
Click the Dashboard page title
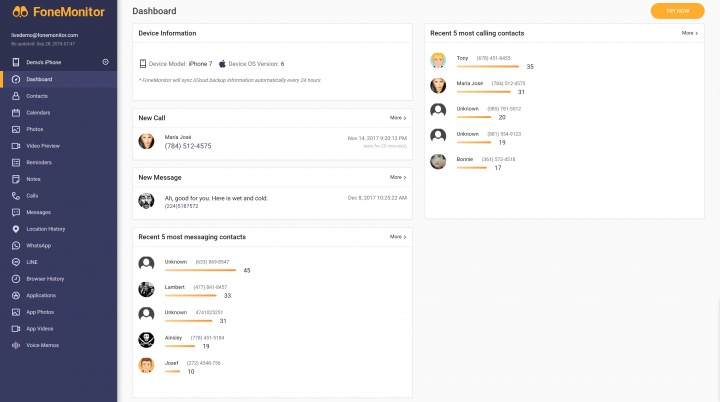pyautogui.click(x=154, y=11)
